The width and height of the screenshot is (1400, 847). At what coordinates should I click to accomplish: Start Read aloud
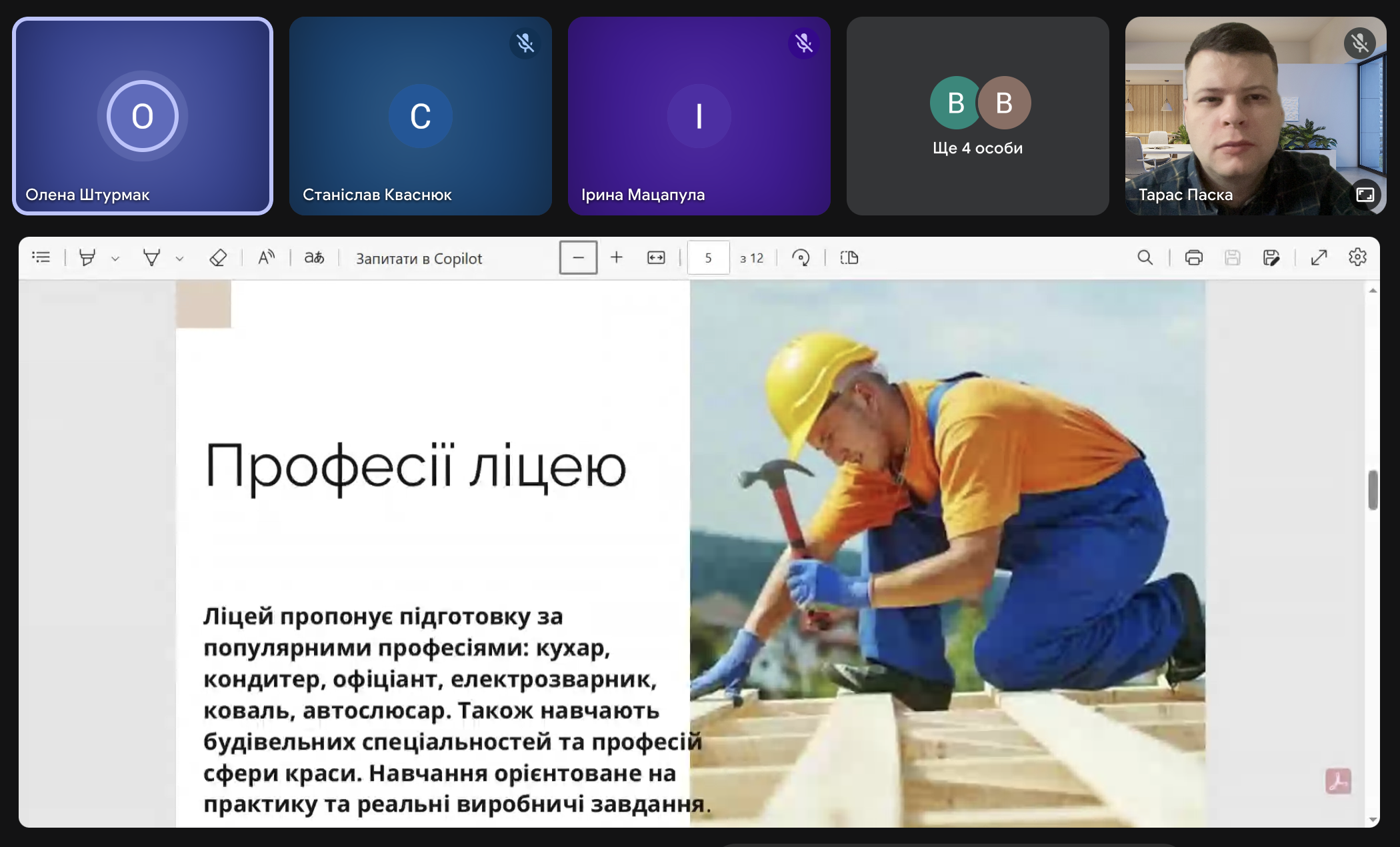pyautogui.click(x=266, y=257)
